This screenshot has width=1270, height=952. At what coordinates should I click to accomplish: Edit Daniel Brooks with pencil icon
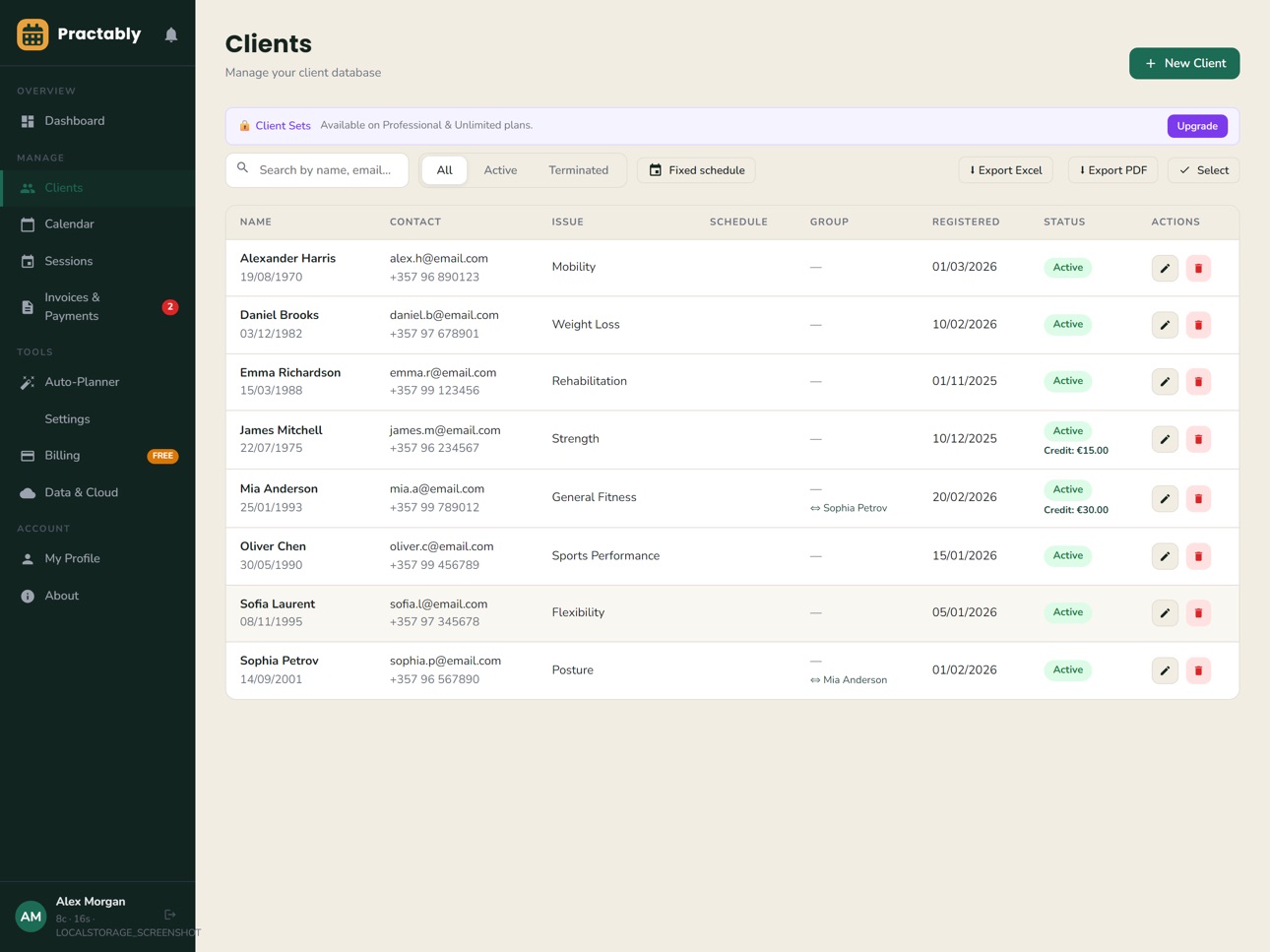1165,325
